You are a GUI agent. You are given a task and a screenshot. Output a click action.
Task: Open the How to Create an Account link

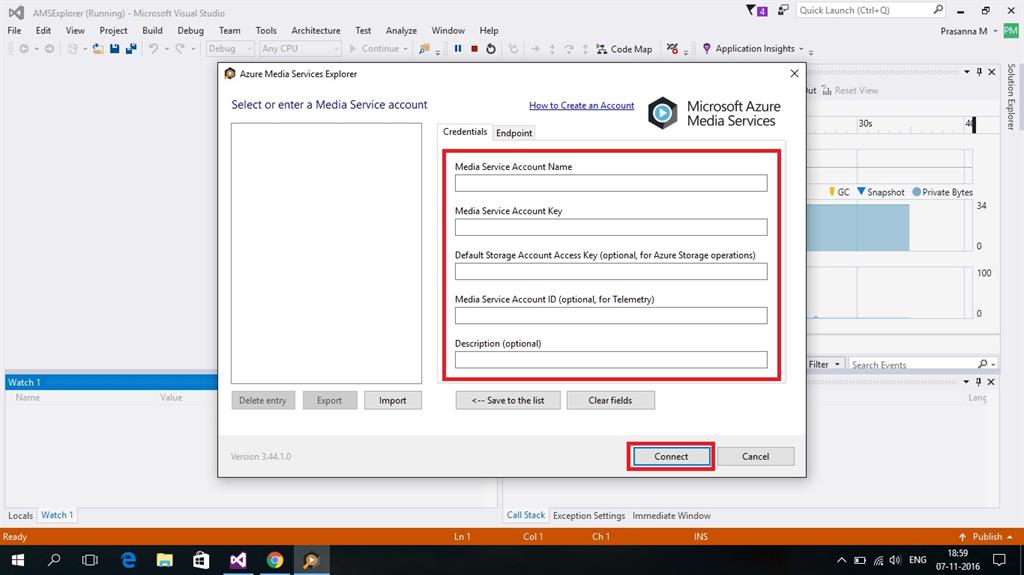tap(581, 105)
